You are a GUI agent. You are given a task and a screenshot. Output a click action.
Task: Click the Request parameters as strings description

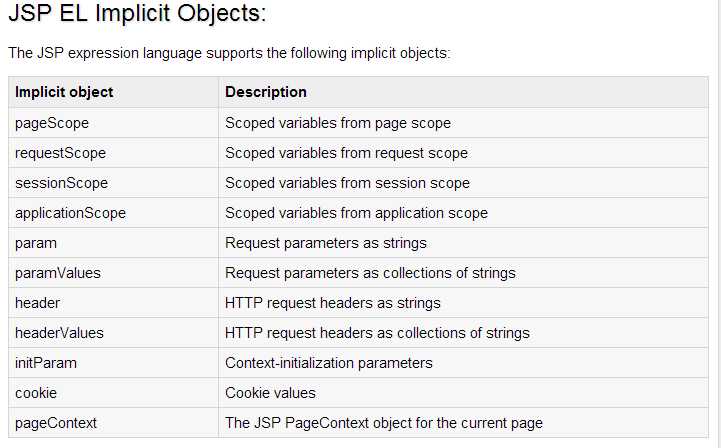(326, 243)
